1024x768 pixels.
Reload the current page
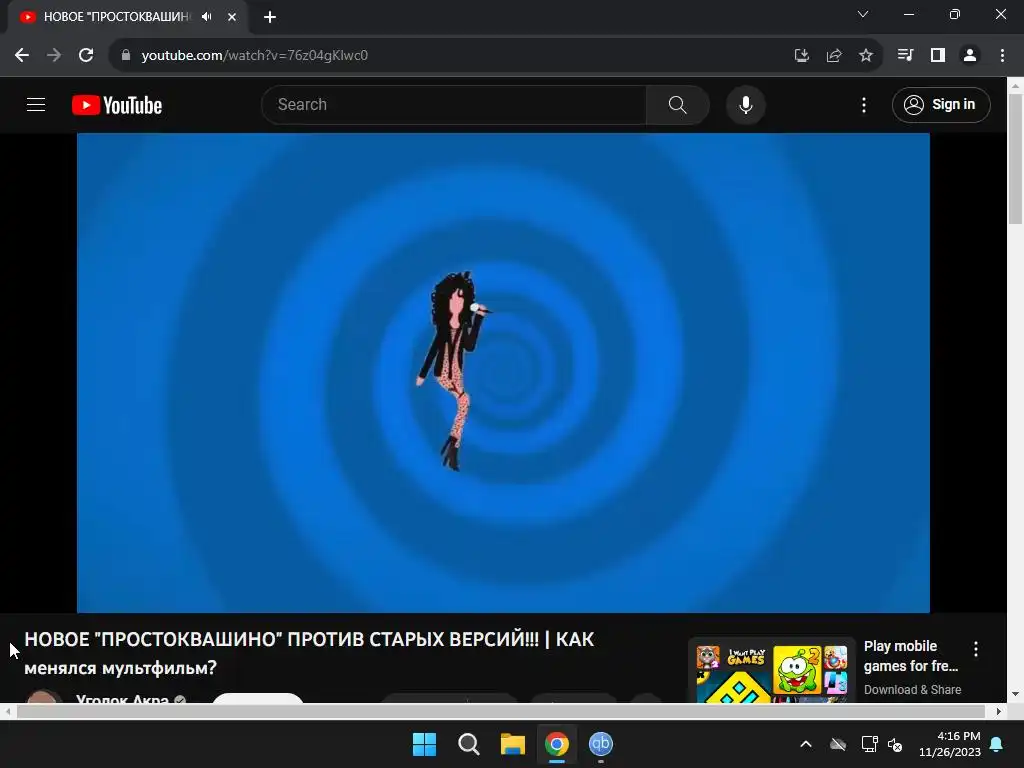click(86, 56)
